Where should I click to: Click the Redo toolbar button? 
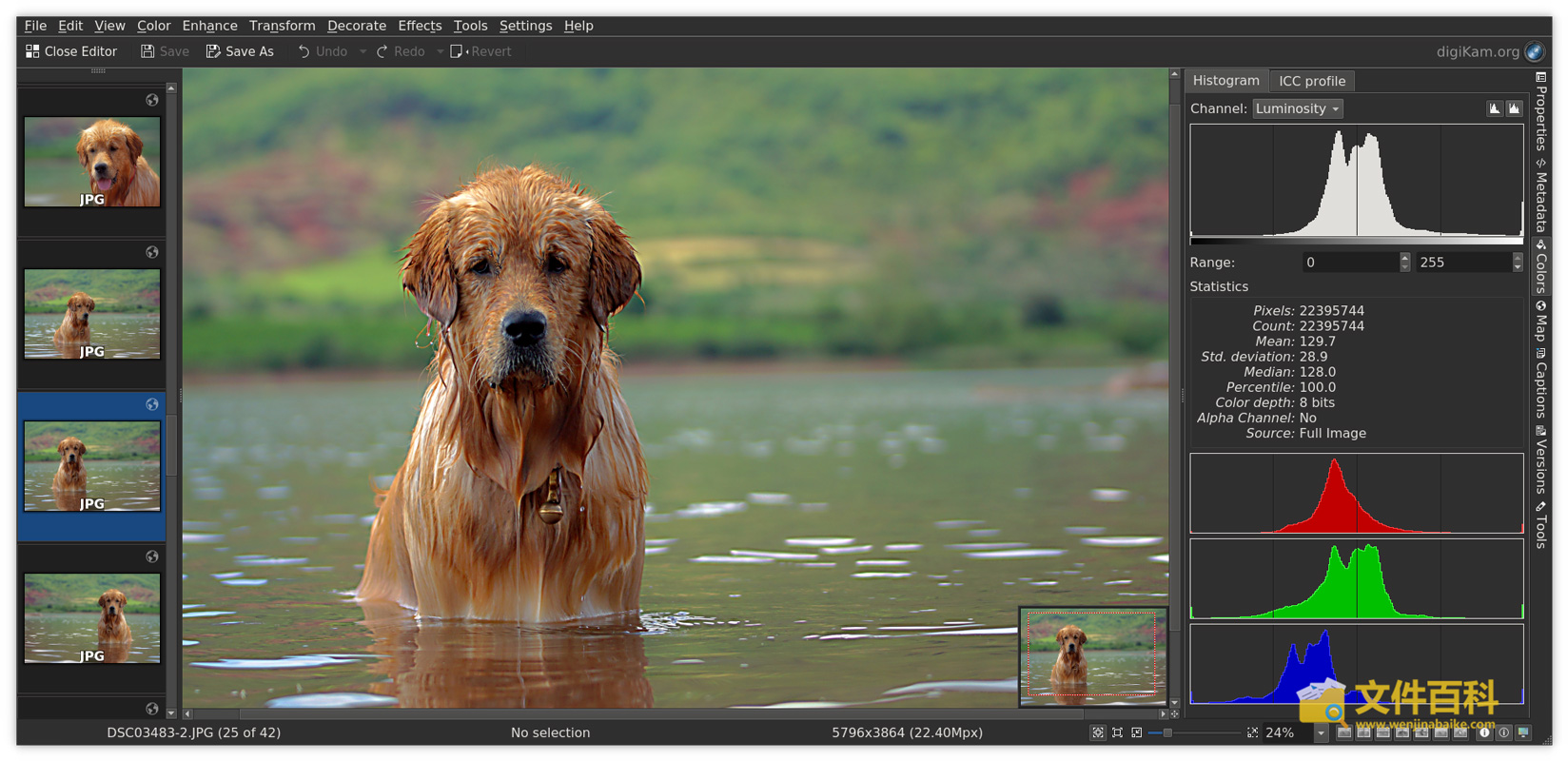point(400,51)
